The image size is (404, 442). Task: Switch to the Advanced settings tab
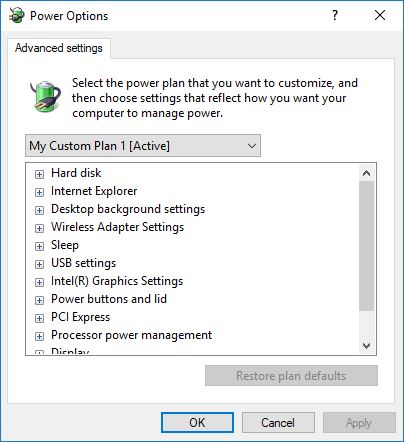(59, 48)
